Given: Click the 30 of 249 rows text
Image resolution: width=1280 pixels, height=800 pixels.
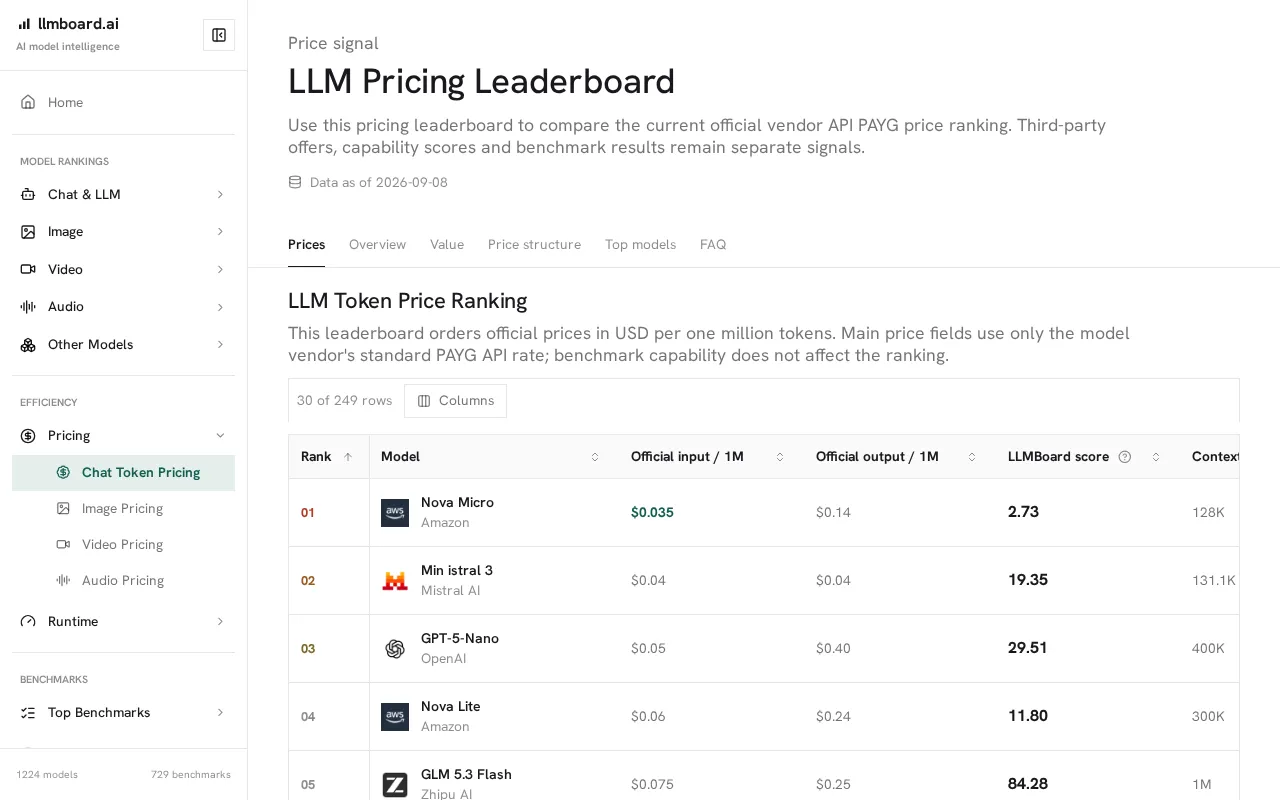Looking at the screenshot, I should coord(344,400).
